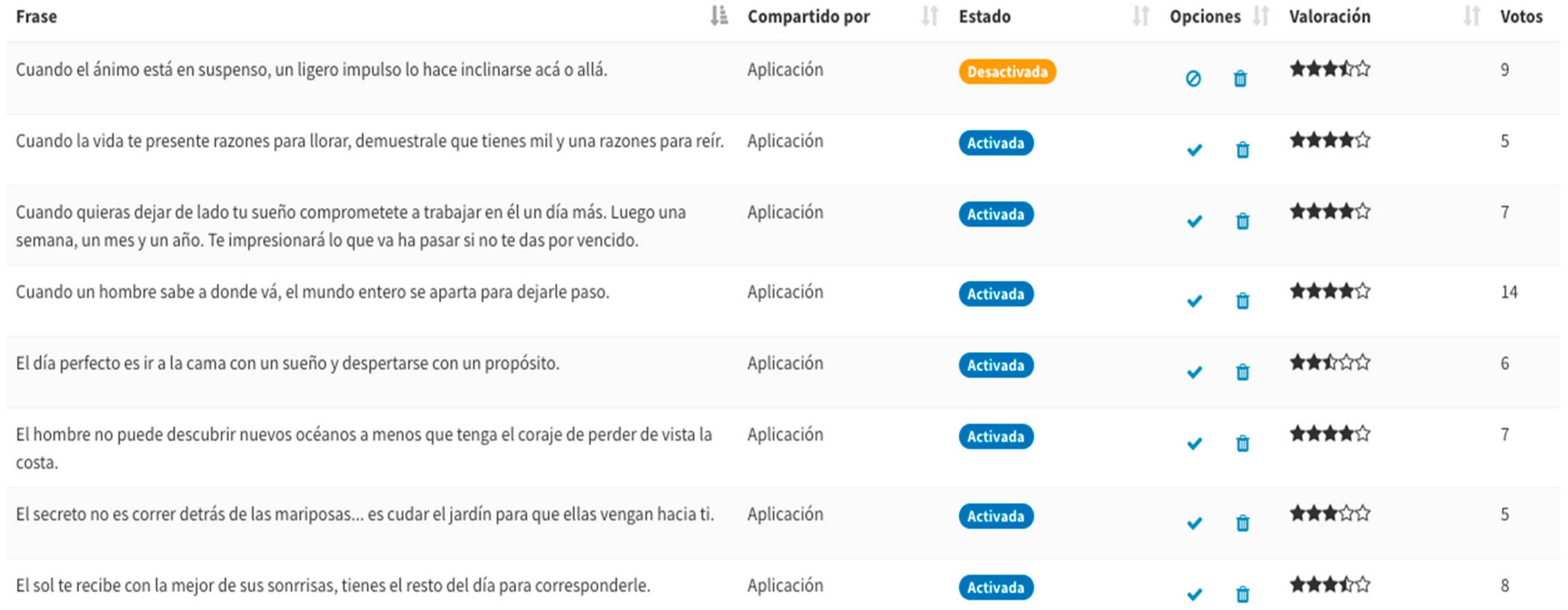Delete the 'Cuando el ánimo' phrase via trash icon
Screen dimensions: 1568x610
1240,78
